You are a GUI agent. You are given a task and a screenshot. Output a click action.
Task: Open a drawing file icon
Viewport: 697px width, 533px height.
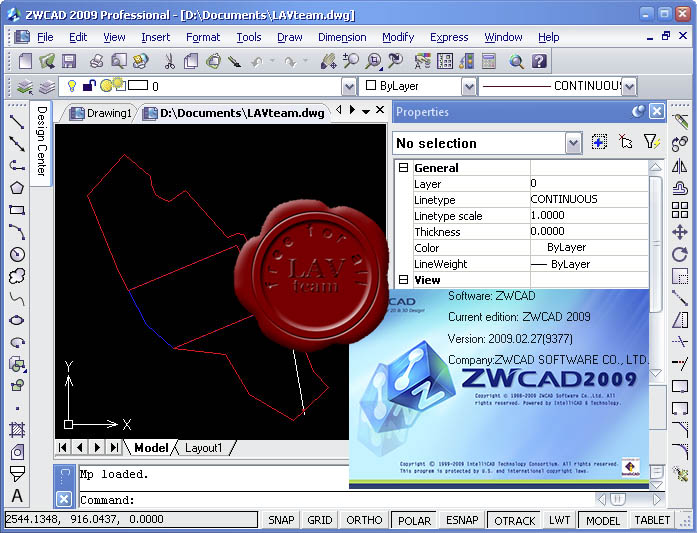(47, 61)
